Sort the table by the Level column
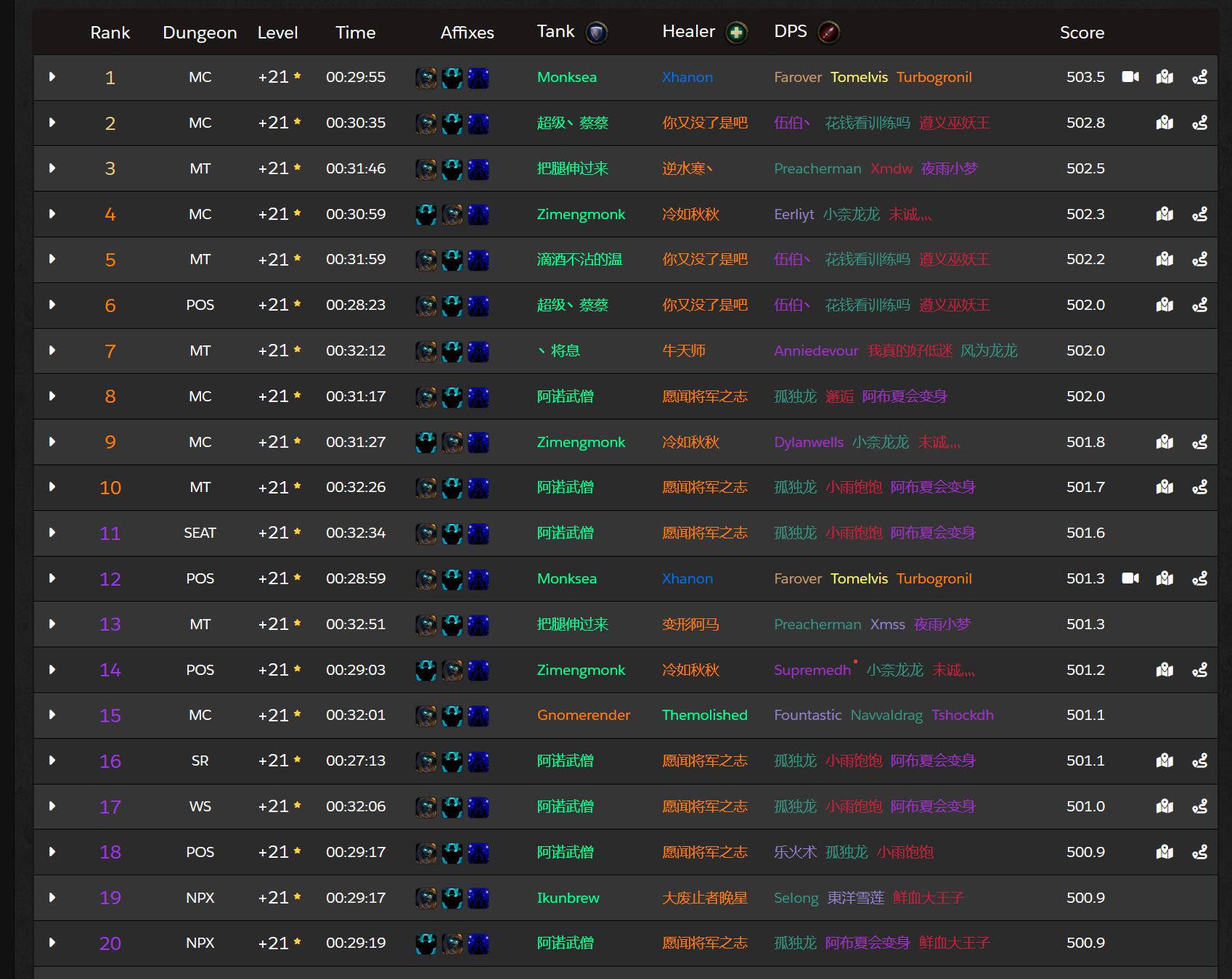Screen dimensions: 1232x979 point(277,33)
